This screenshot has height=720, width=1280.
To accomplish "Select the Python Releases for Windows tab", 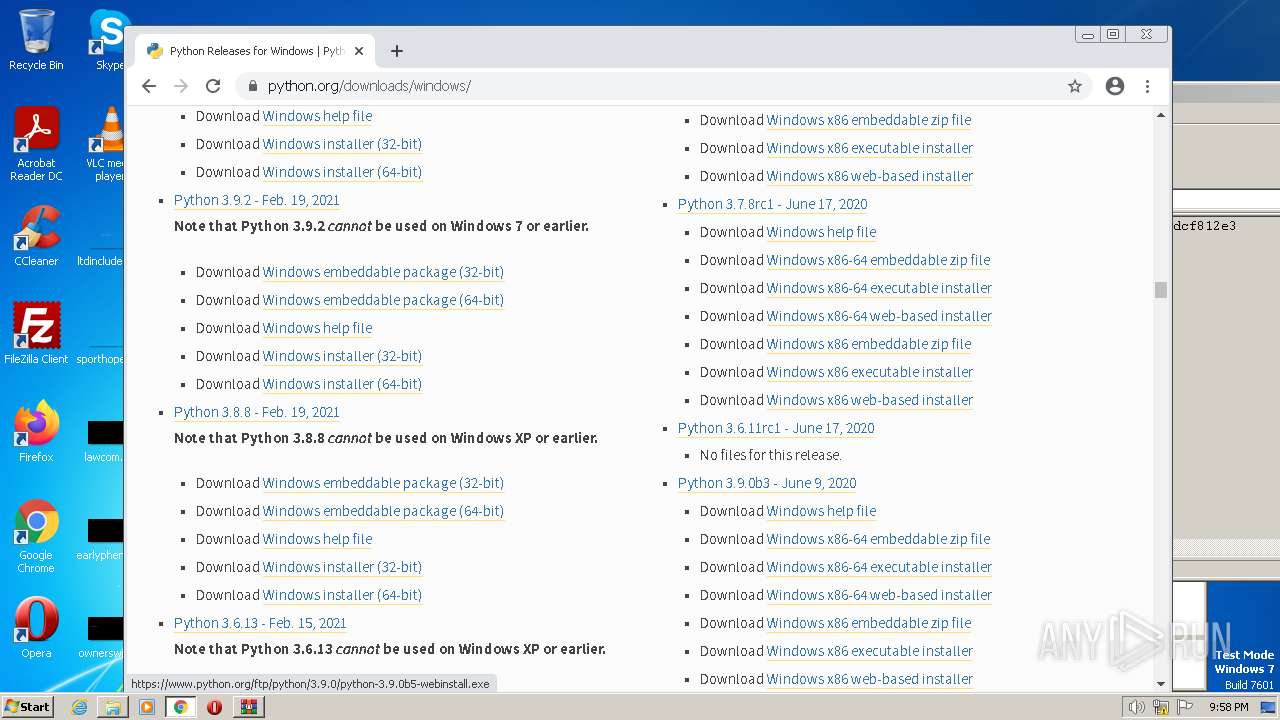I will (255, 51).
